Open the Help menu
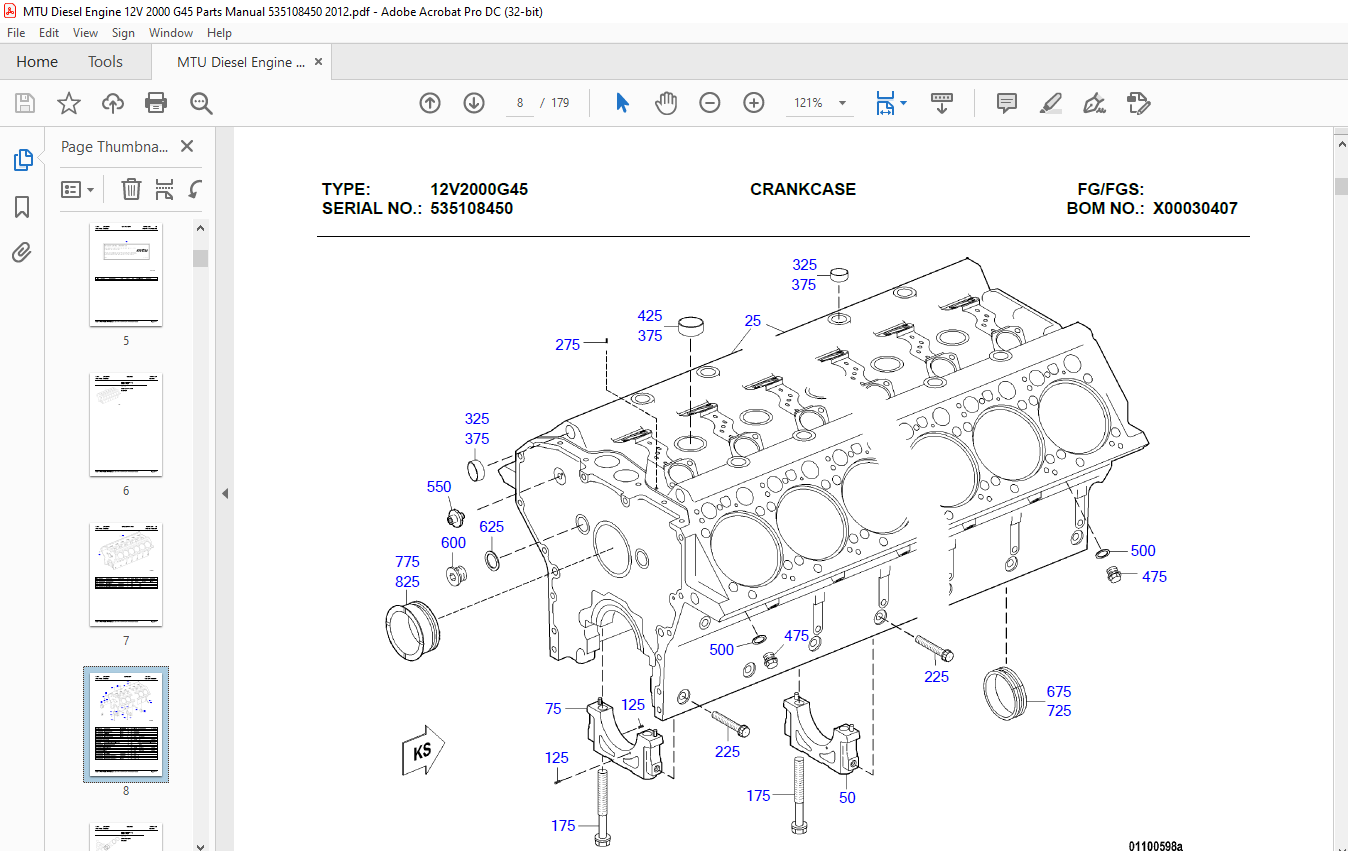 pyautogui.click(x=219, y=33)
